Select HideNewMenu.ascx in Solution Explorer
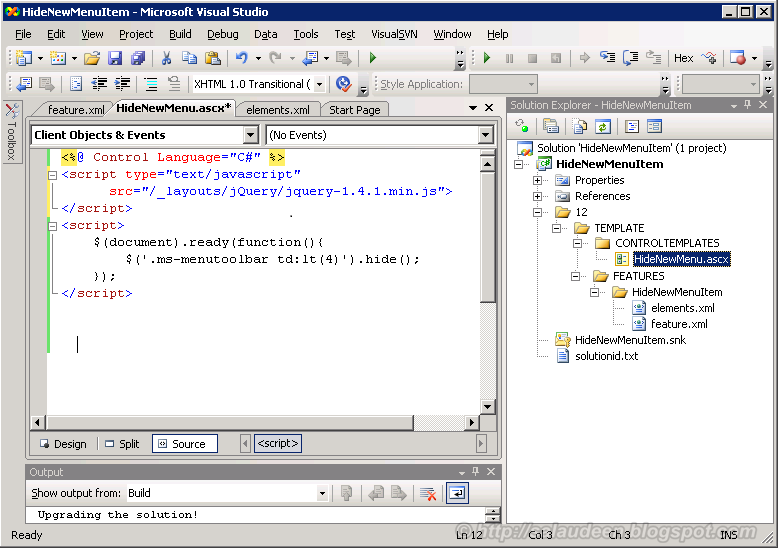Screen dimensions: 778x548 pyautogui.click(x=681, y=259)
